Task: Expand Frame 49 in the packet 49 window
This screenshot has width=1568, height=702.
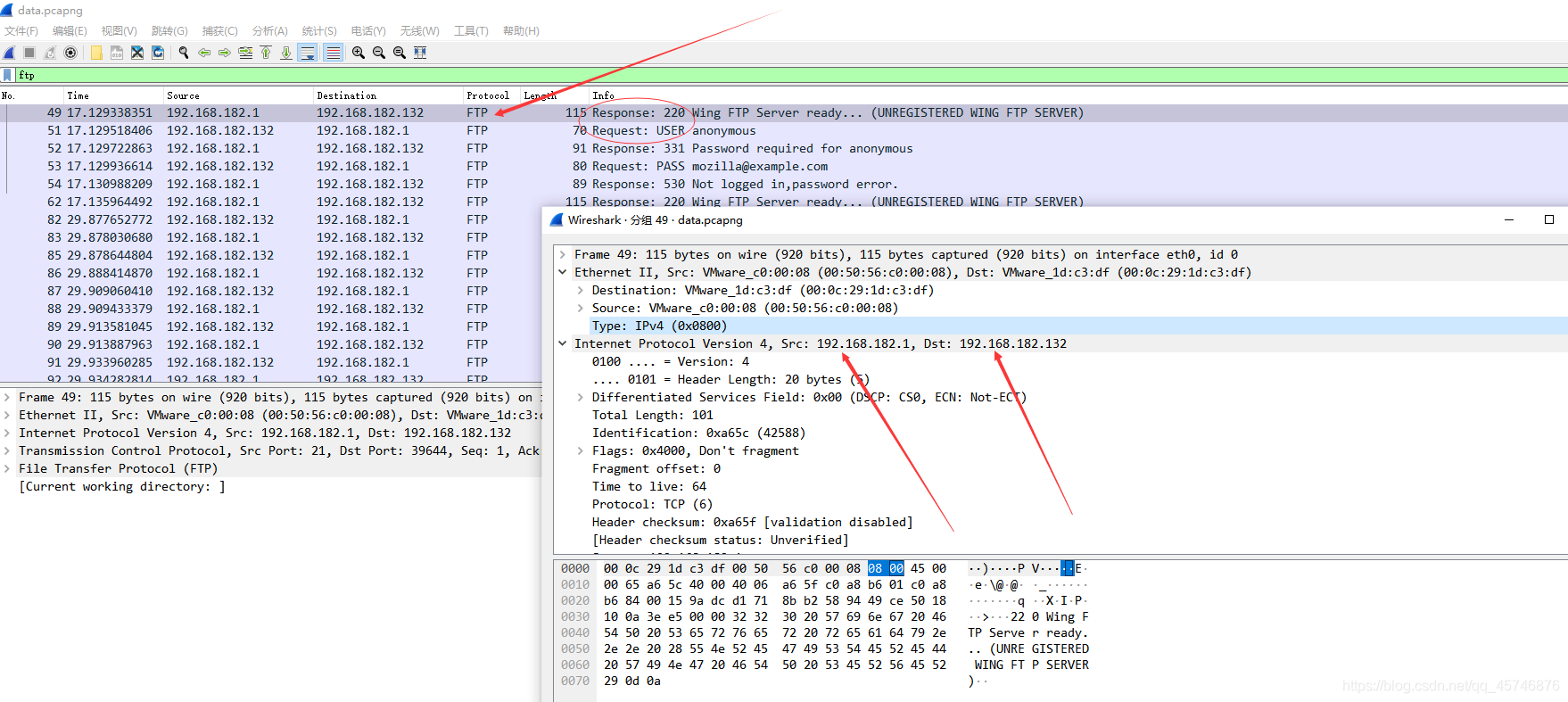Action: click(563, 255)
